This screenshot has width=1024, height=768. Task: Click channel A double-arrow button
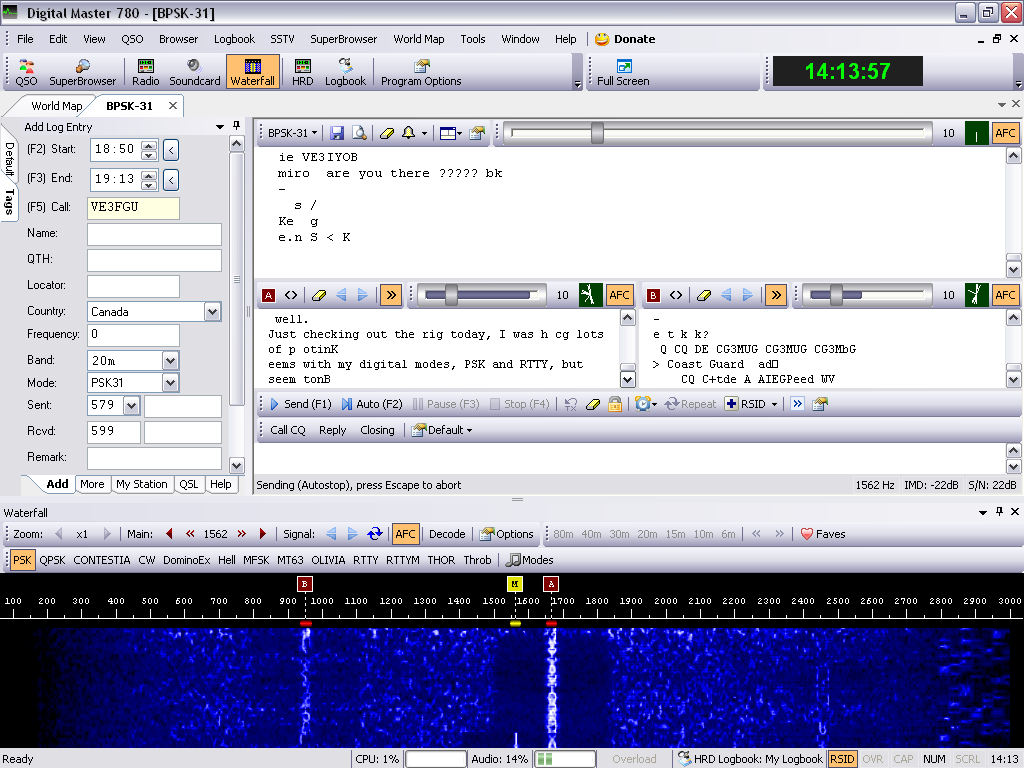[x=391, y=295]
